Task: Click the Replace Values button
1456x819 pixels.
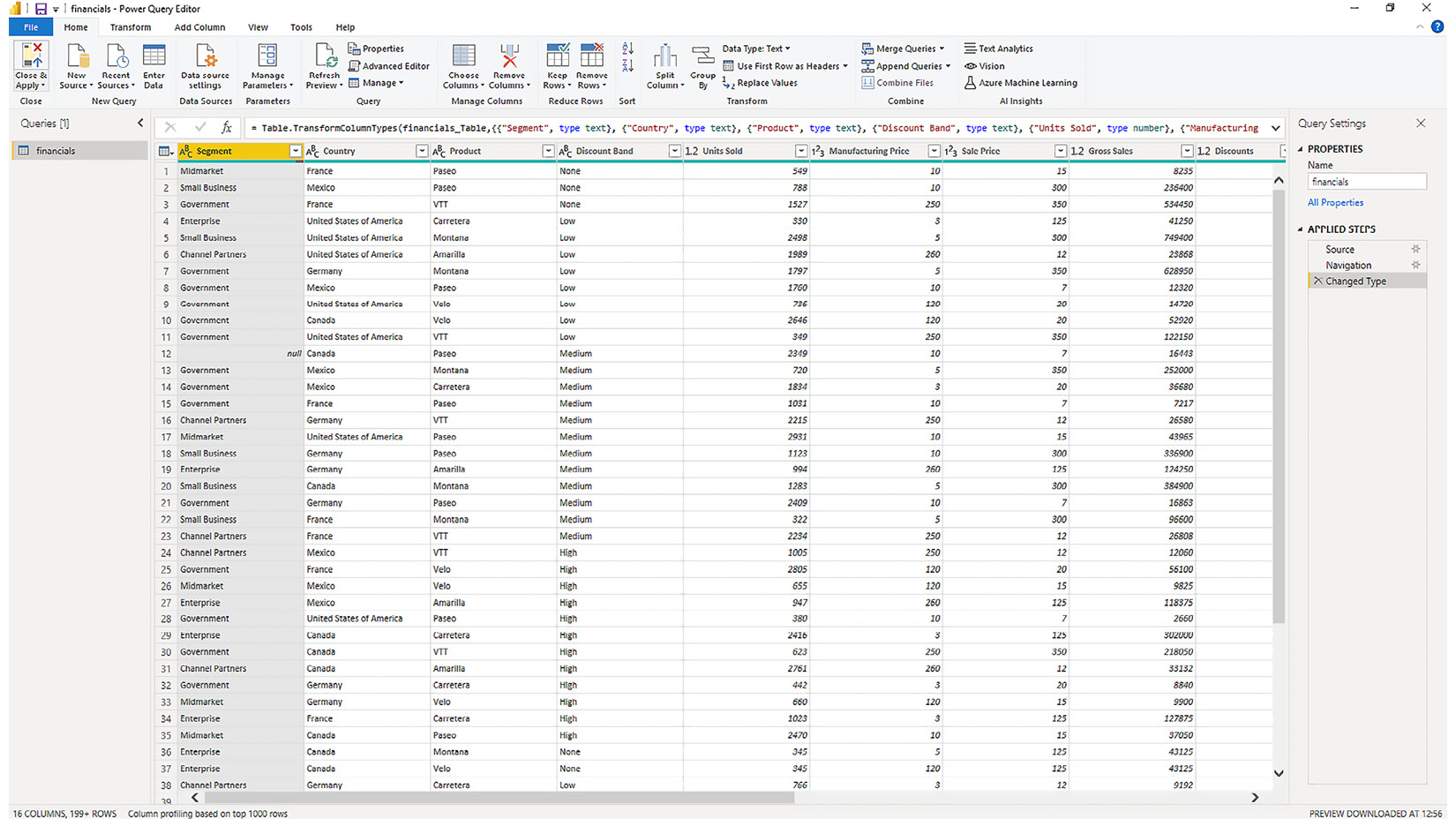Action: 766,83
